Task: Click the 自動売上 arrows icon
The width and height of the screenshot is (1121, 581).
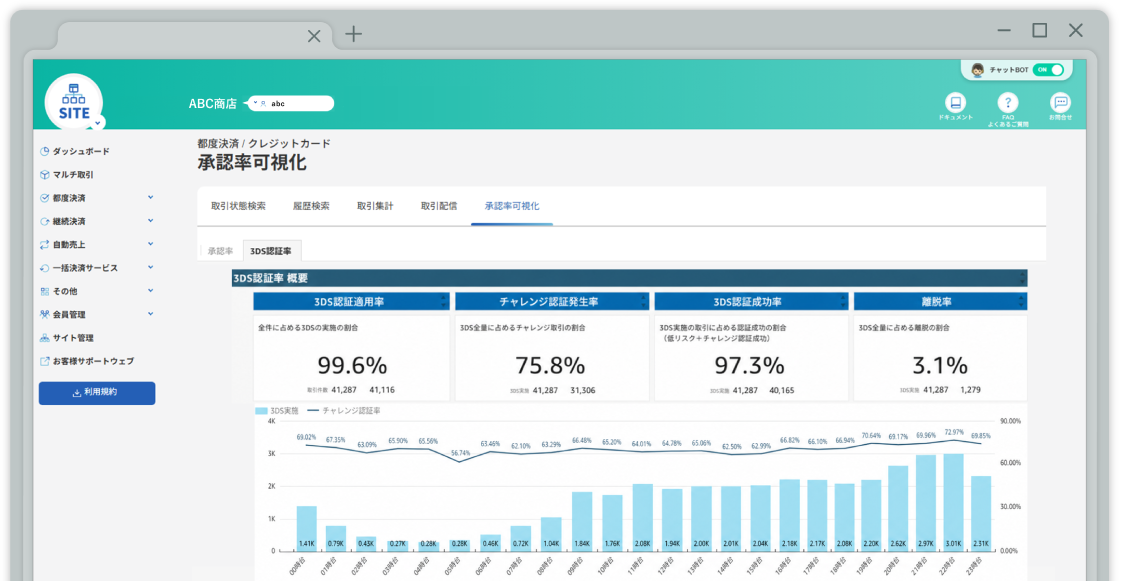Action: click(x=44, y=244)
